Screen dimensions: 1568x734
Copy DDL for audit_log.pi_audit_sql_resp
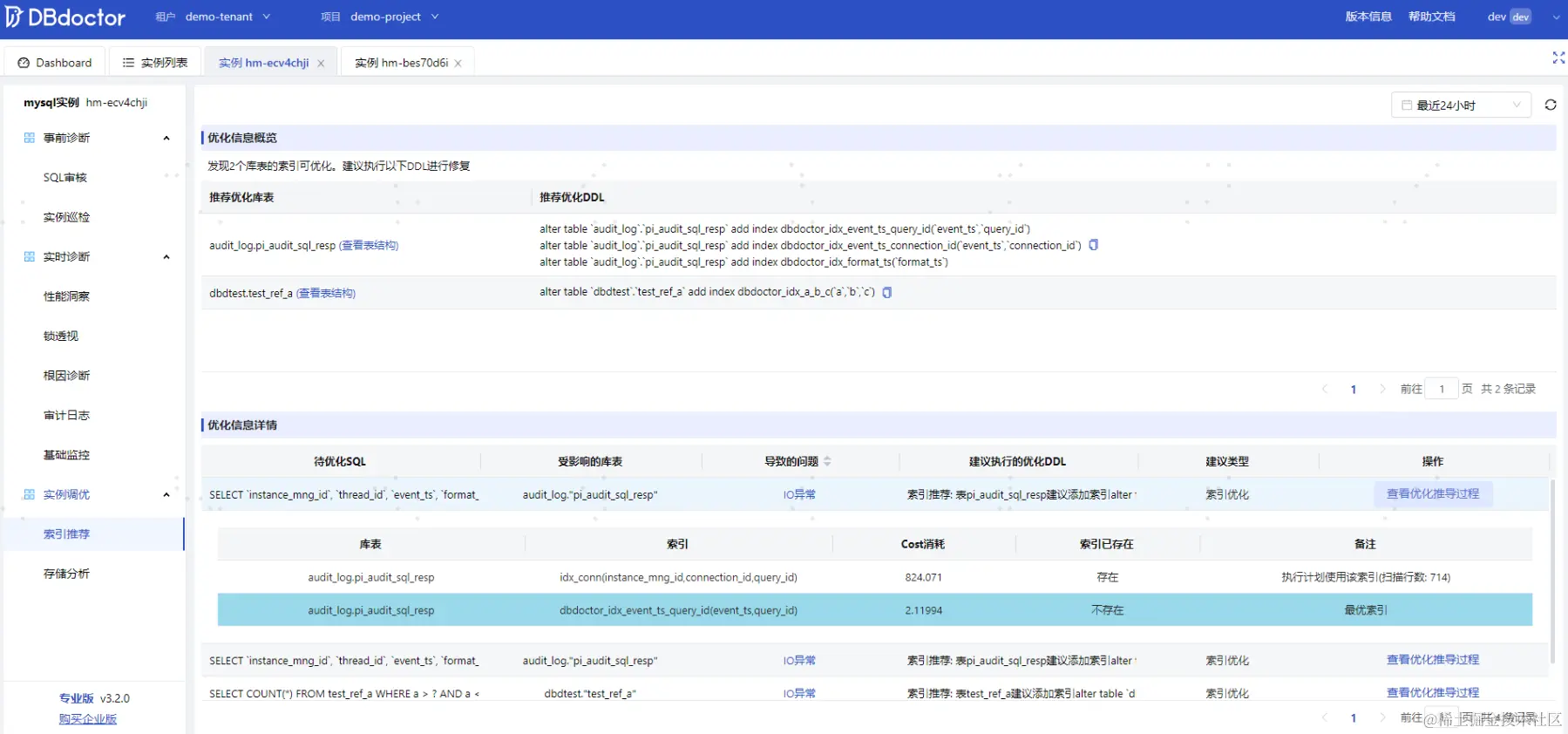(1094, 245)
